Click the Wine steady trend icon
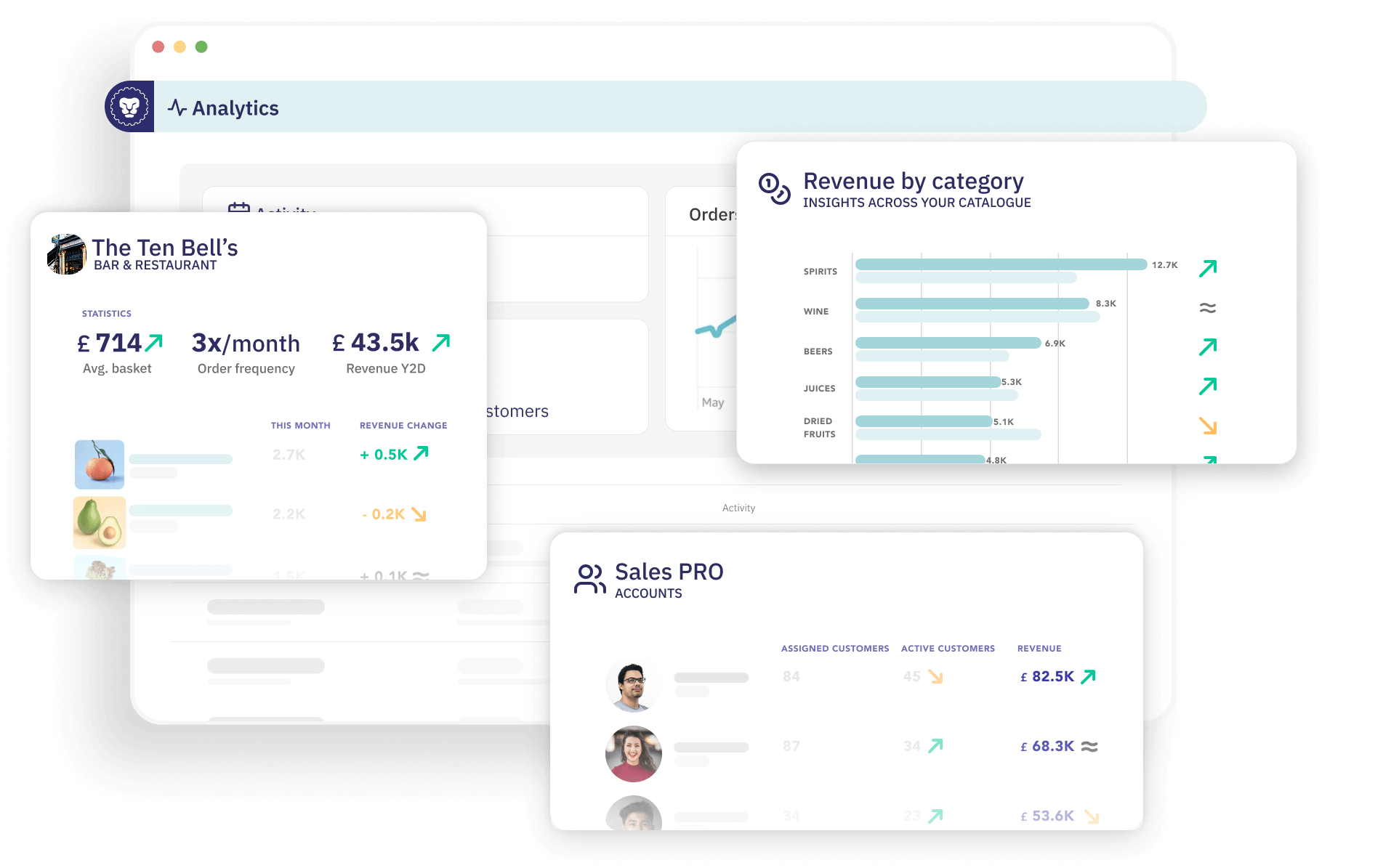This screenshot has height=868, width=1399. click(x=1207, y=308)
